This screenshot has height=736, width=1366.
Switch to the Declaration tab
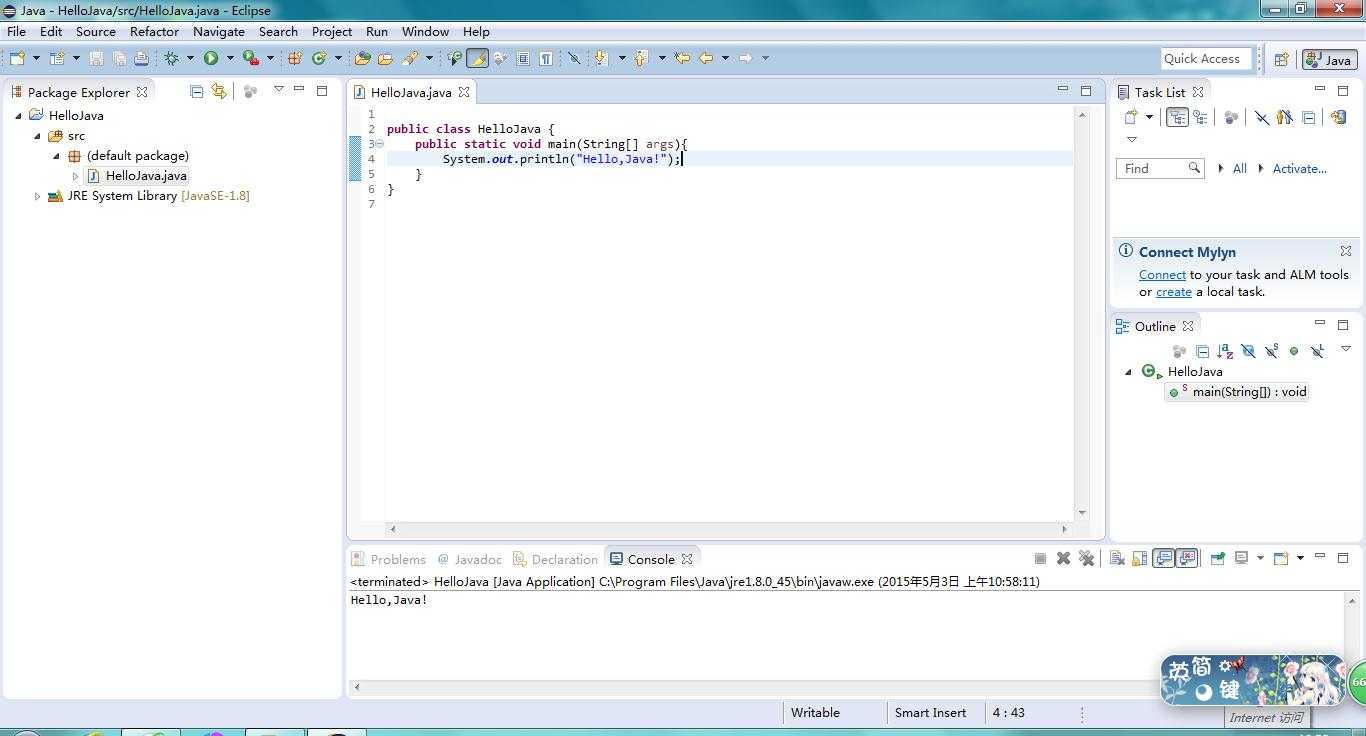[556, 559]
